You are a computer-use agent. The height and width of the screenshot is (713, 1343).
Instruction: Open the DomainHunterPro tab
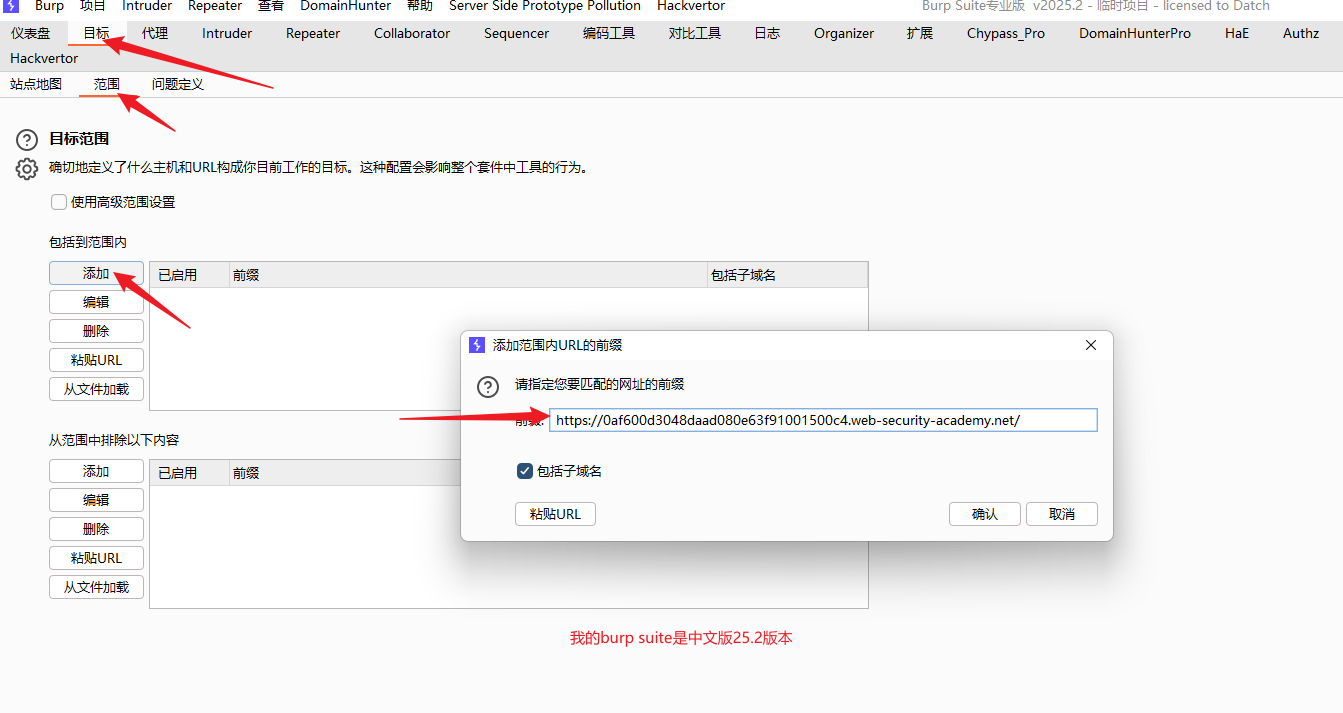click(1135, 33)
